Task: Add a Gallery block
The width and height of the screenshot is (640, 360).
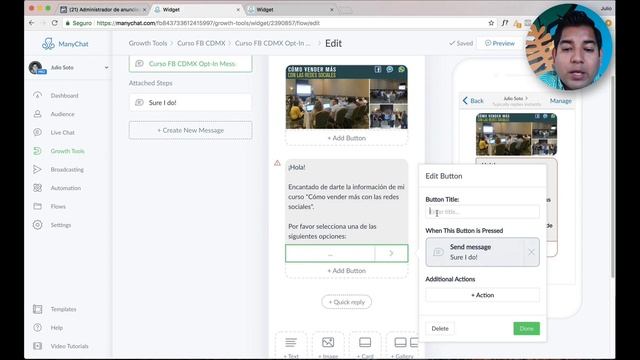Action: (403, 346)
